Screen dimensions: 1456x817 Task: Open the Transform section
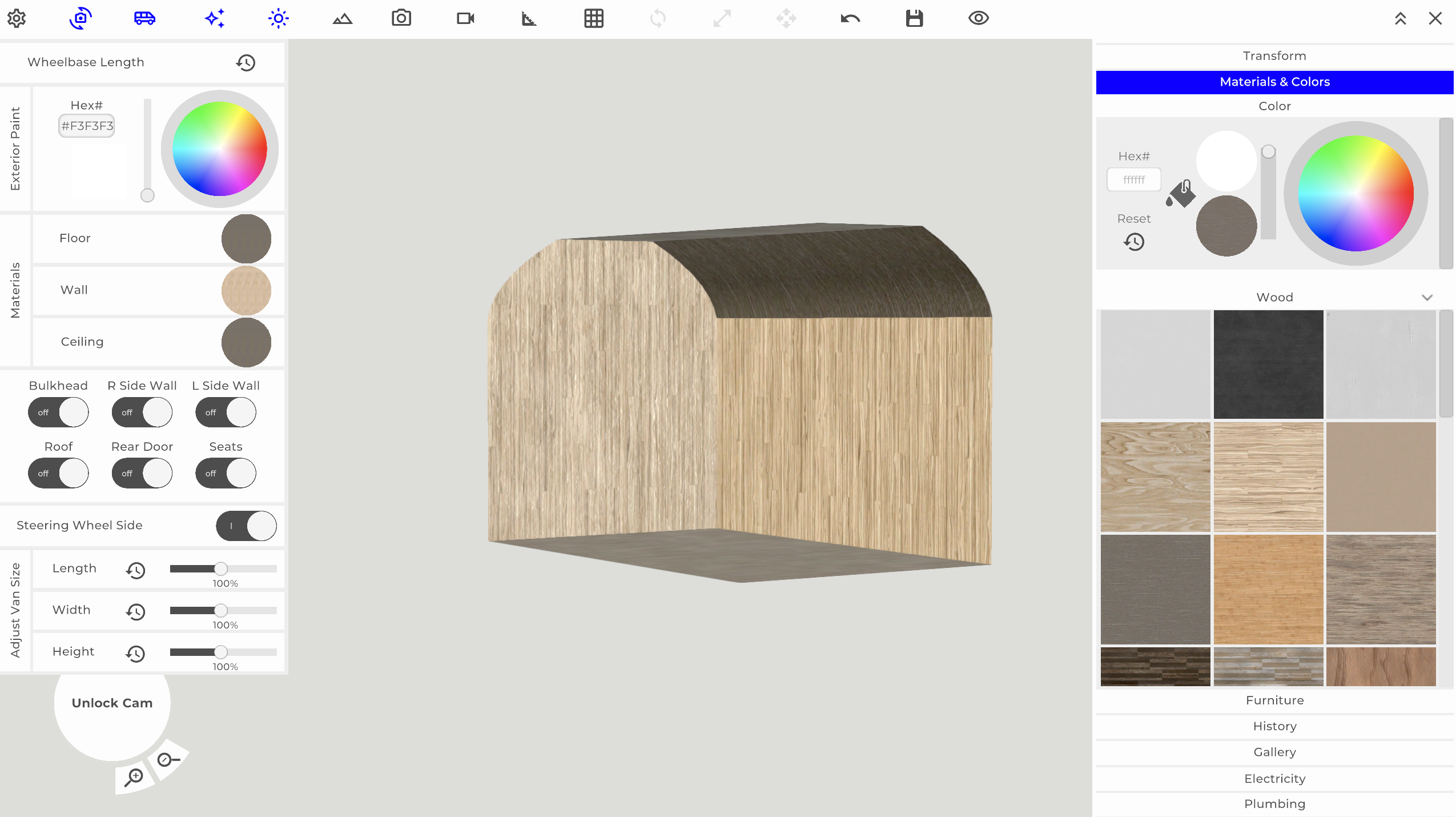tap(1274, 56)
